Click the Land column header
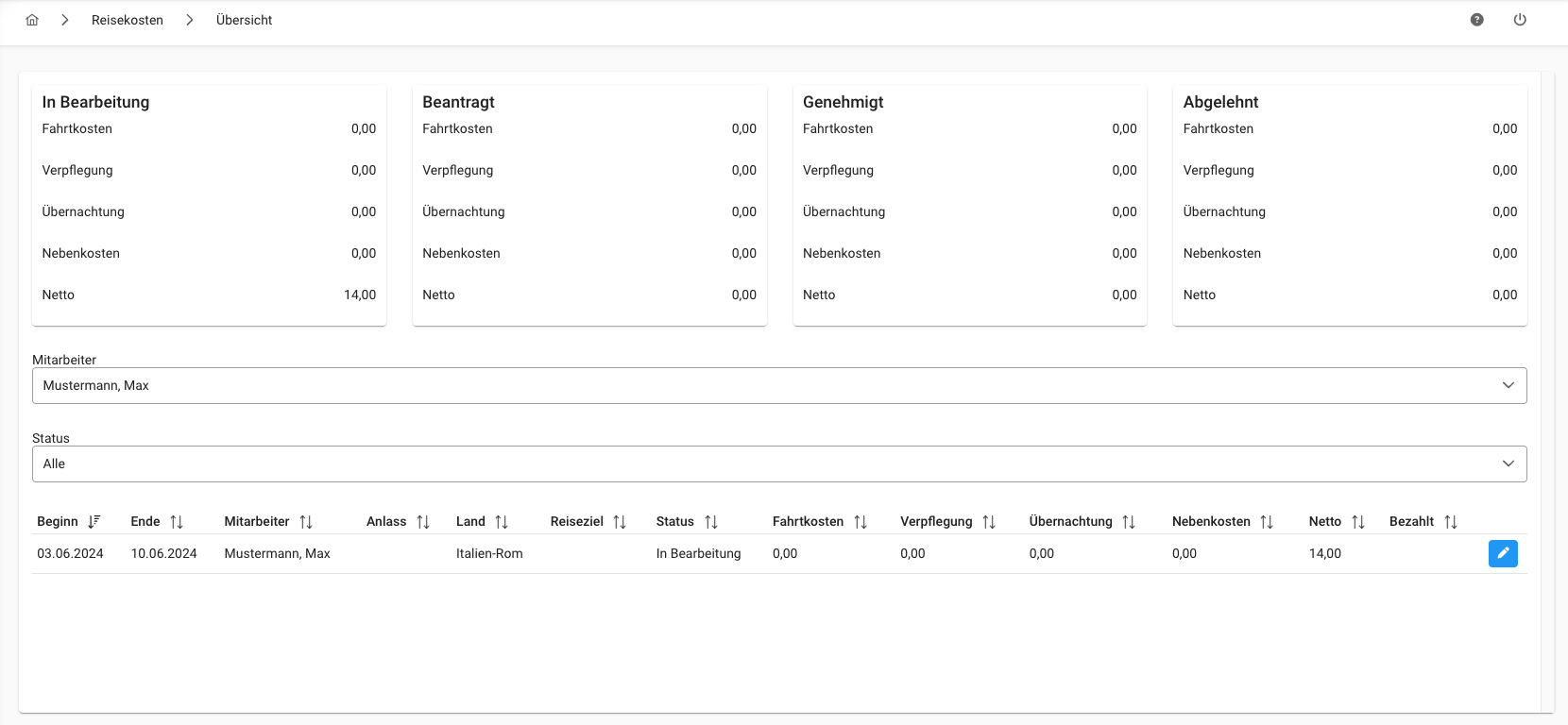This screenshot has width=1568, height=725. (470, 522)
